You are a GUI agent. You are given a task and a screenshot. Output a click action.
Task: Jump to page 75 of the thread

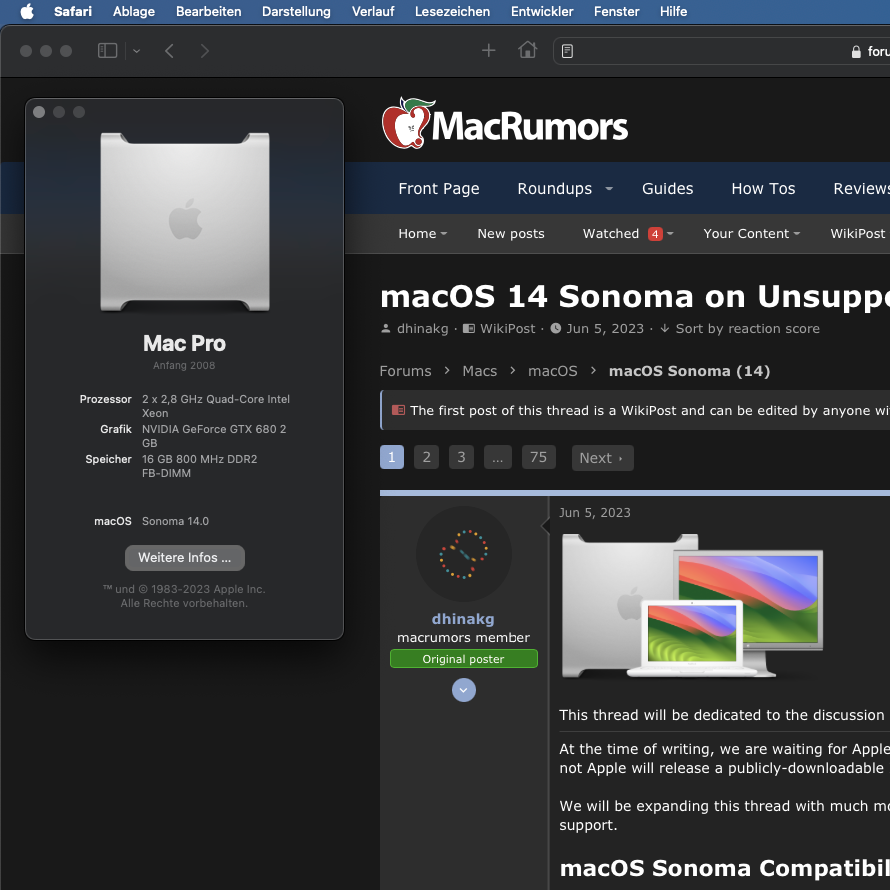pyautogui.click(x=539, y=457)
